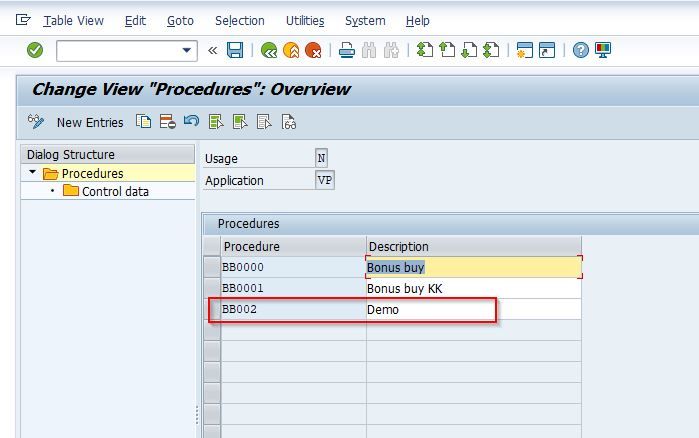Open the Help question mark icon
Viewport: 699px width, 438px height.
tap(581, 50)
